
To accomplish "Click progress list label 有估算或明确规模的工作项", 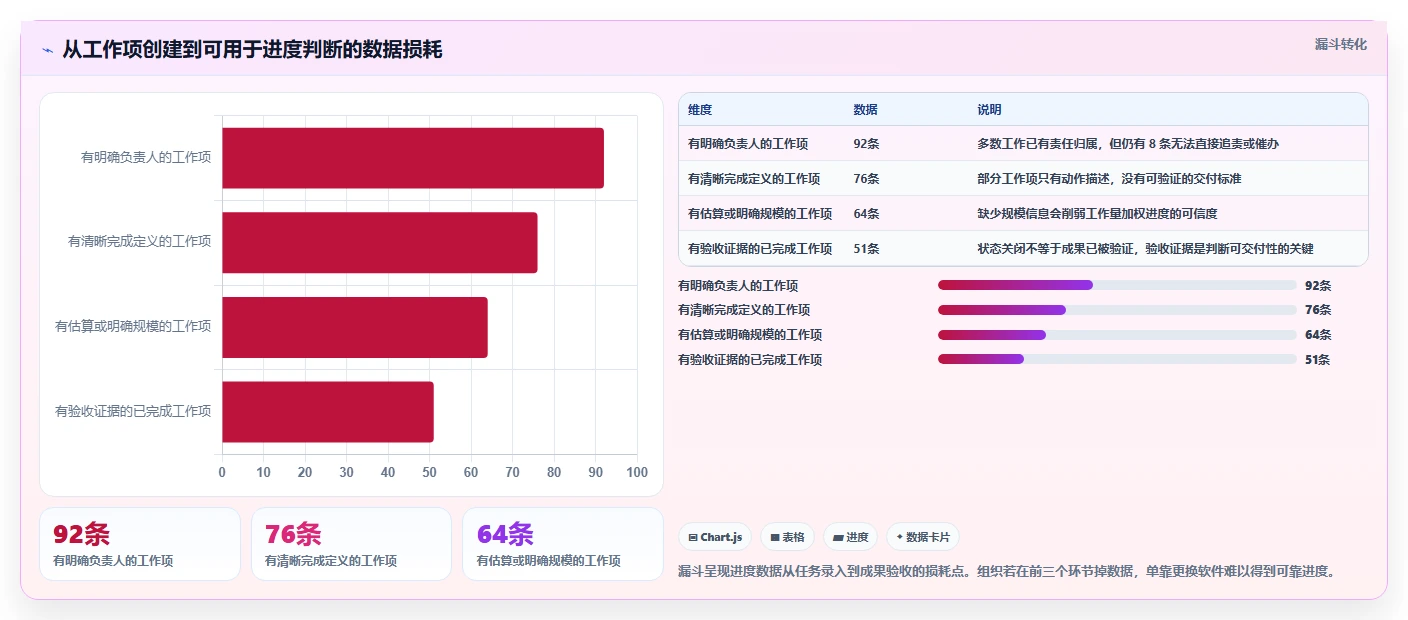I will pos(750,335).
